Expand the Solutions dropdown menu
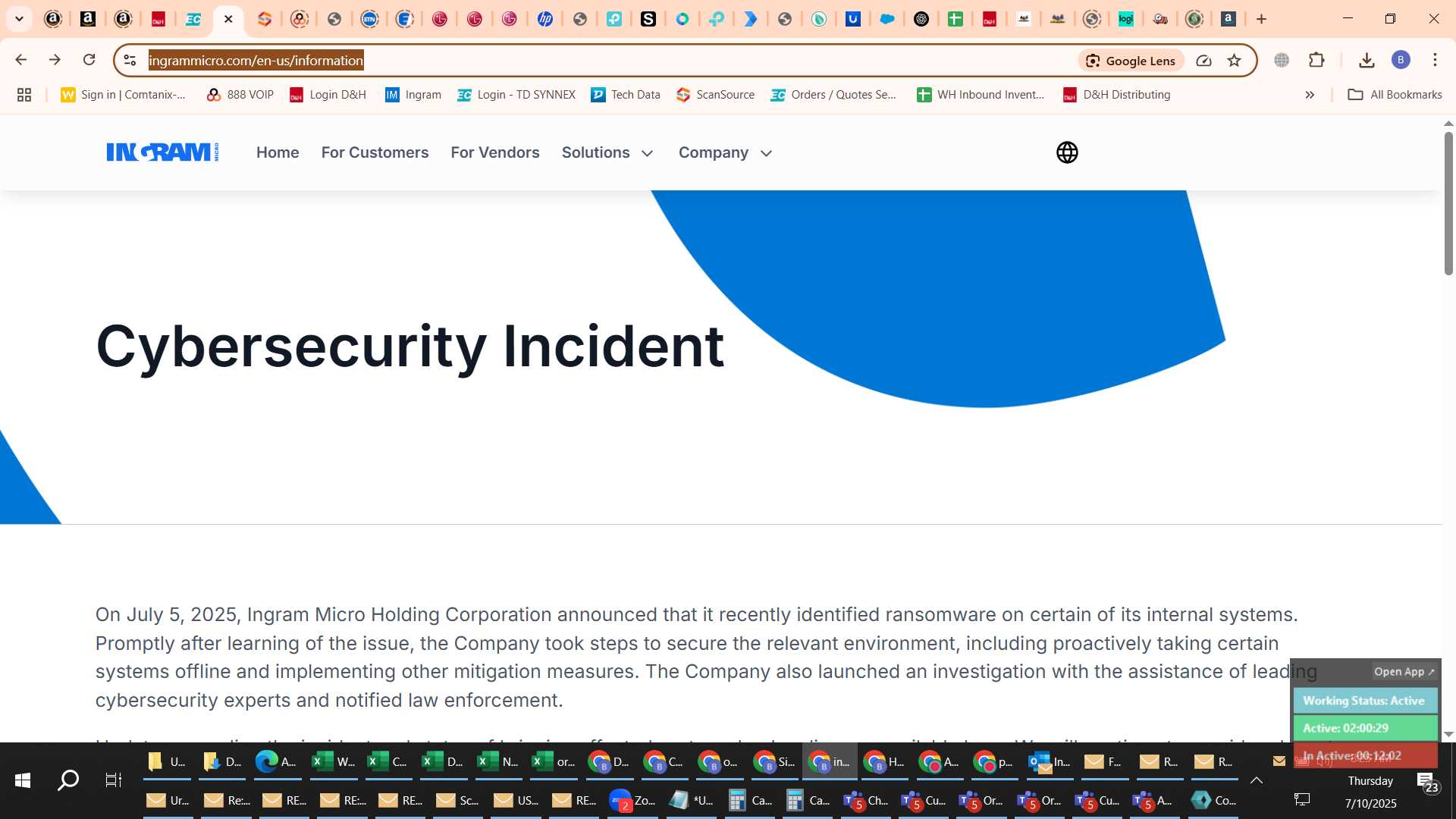This screenshot has height=819, width=1456. click(x=607, y=152)
